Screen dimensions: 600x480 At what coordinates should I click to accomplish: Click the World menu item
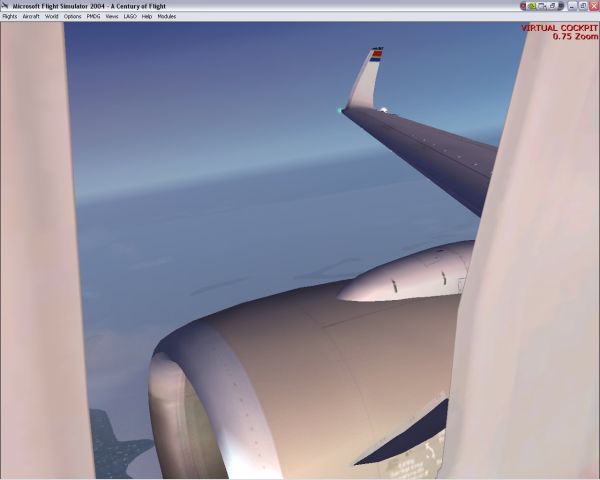(x=51, y=17)
